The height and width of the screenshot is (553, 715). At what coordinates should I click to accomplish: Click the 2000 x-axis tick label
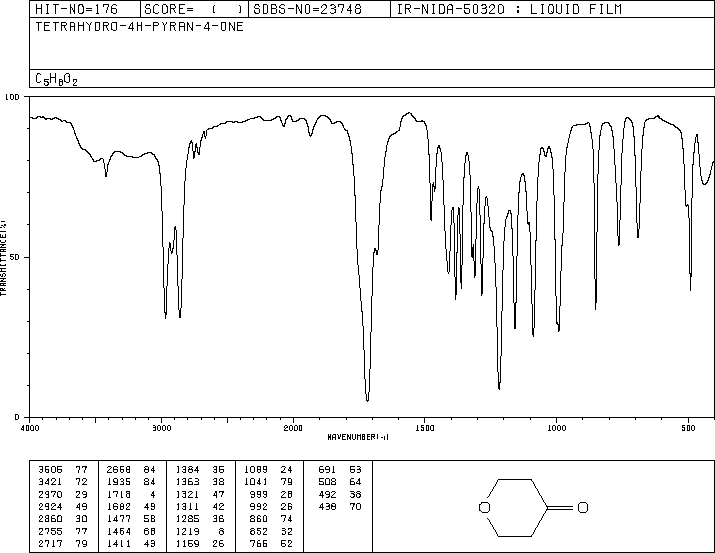point(293,428)
